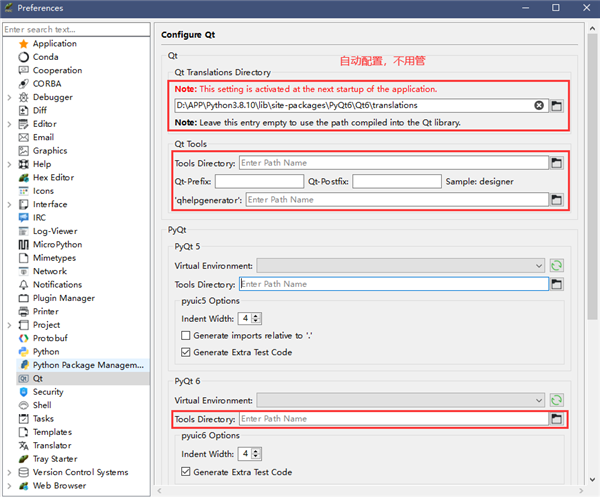Open the Tray Starter icon
The width and height of the screenshot is (600, 497).
tap(24, 459)
